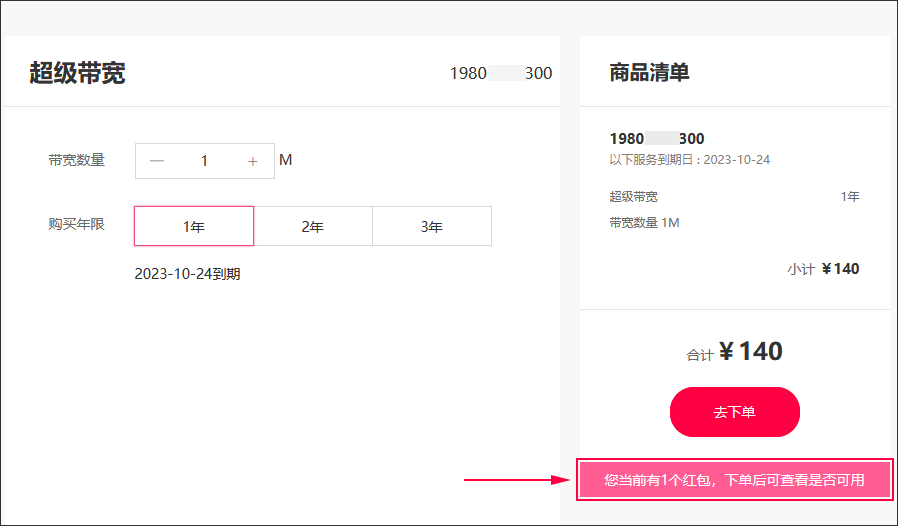Viewport: 898px width, 526px height.
Task: Click the 2023-10-24到期 expiry text
Action: click(187, 274)
